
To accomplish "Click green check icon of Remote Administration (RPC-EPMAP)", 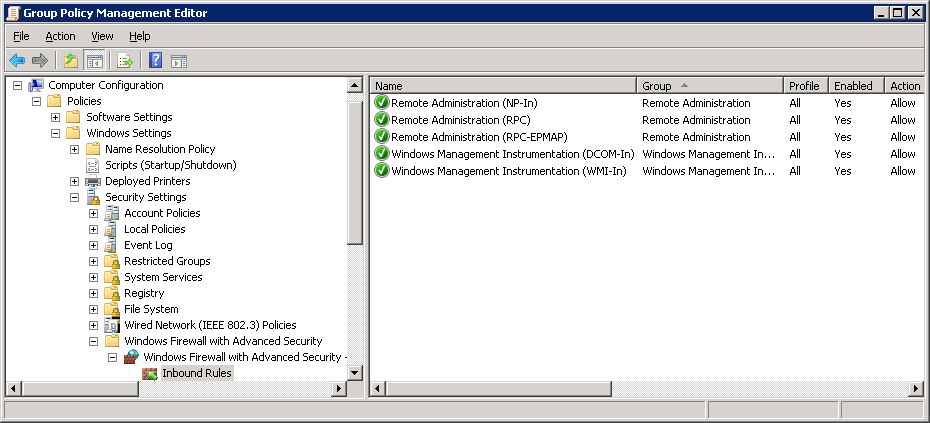I will pyautogui.click(x=381, y=136).
